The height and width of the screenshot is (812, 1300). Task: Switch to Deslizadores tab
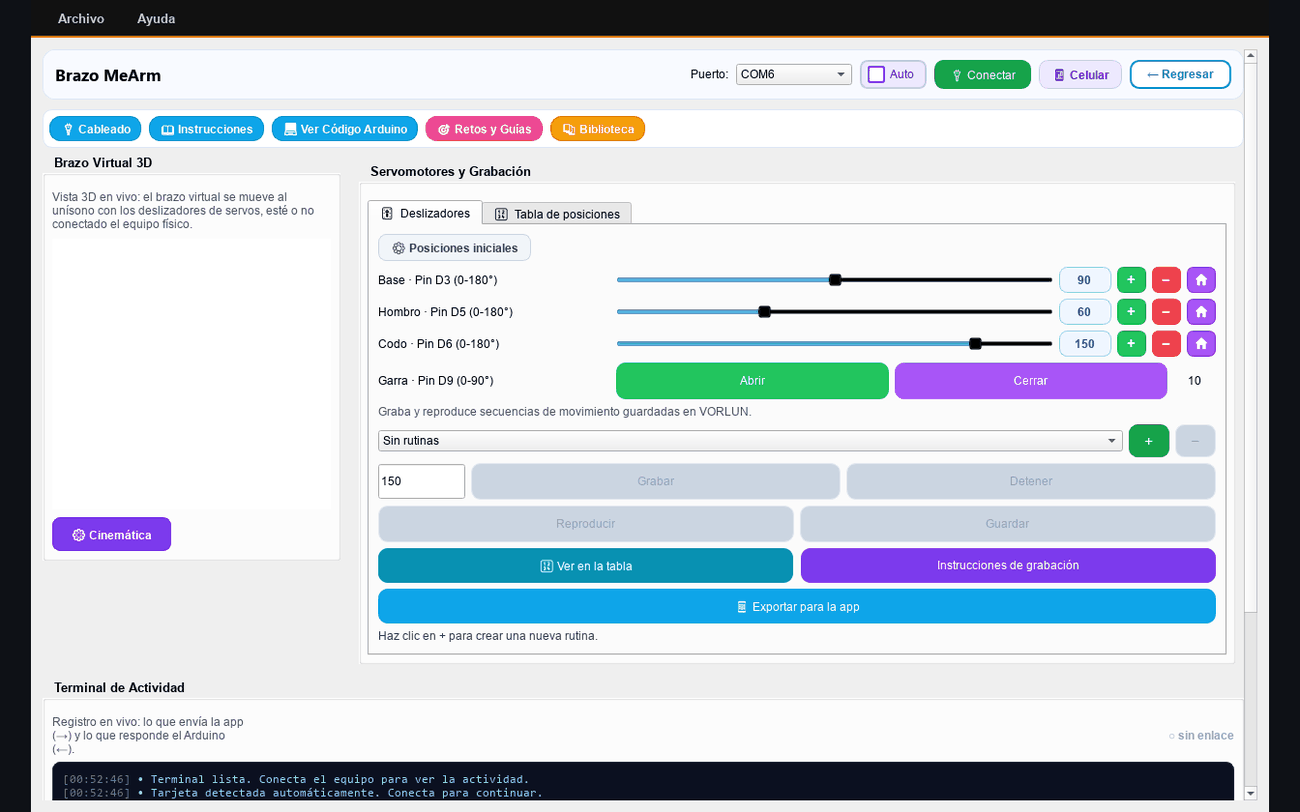tap(425, 213)
